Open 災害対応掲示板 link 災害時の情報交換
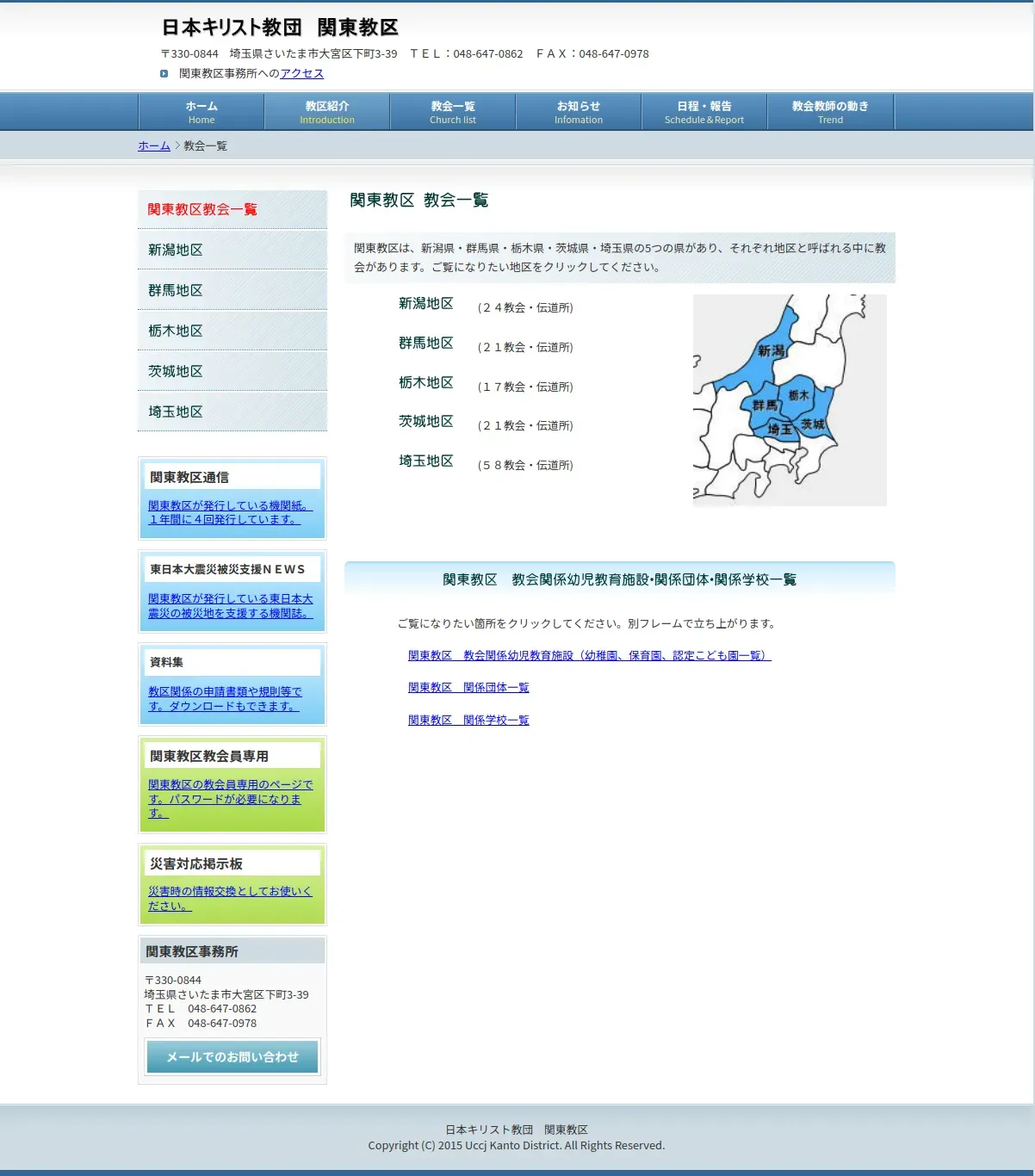The height and width of the screenshot is (1176, 1035). [229, 899]
